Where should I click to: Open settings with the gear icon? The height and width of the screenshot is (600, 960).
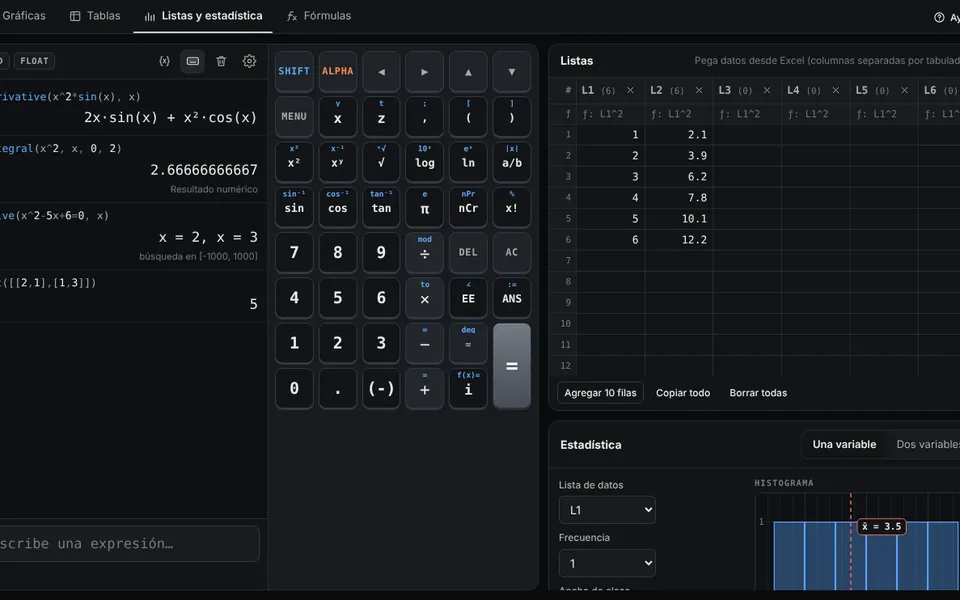249,61
